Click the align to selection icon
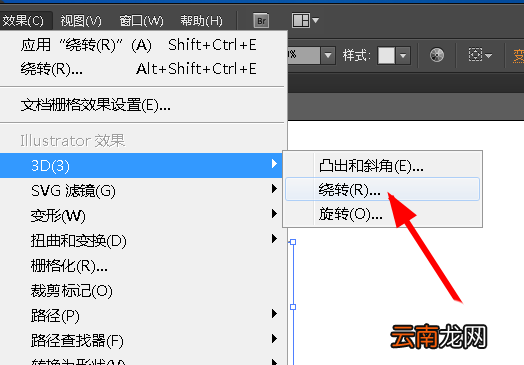Screen dimensions: 524x365 475,54
